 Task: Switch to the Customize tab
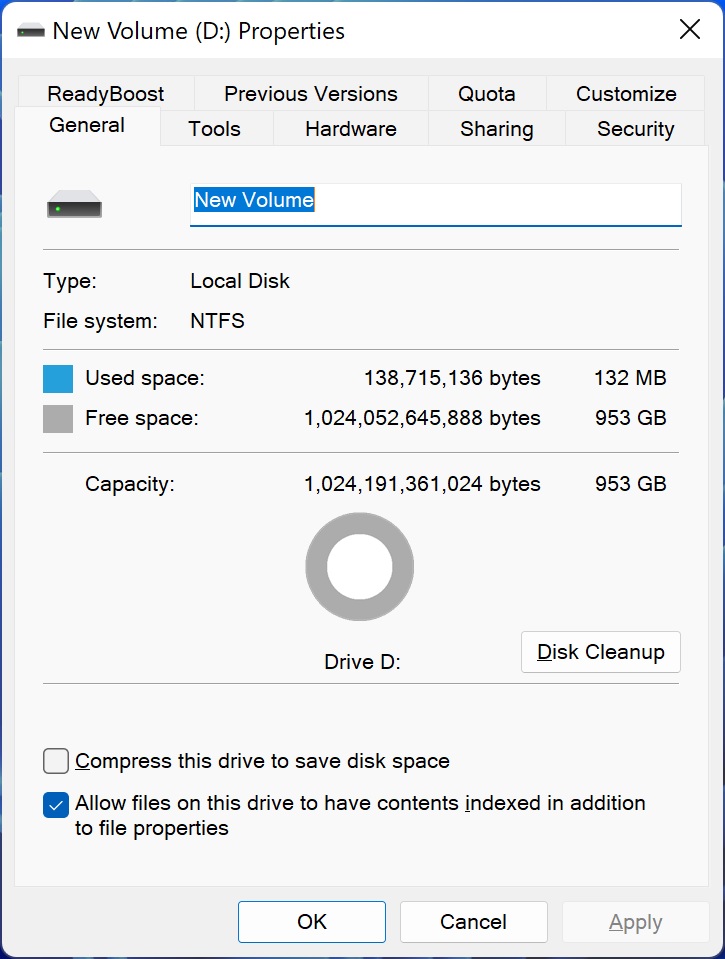tap(626, 94)
